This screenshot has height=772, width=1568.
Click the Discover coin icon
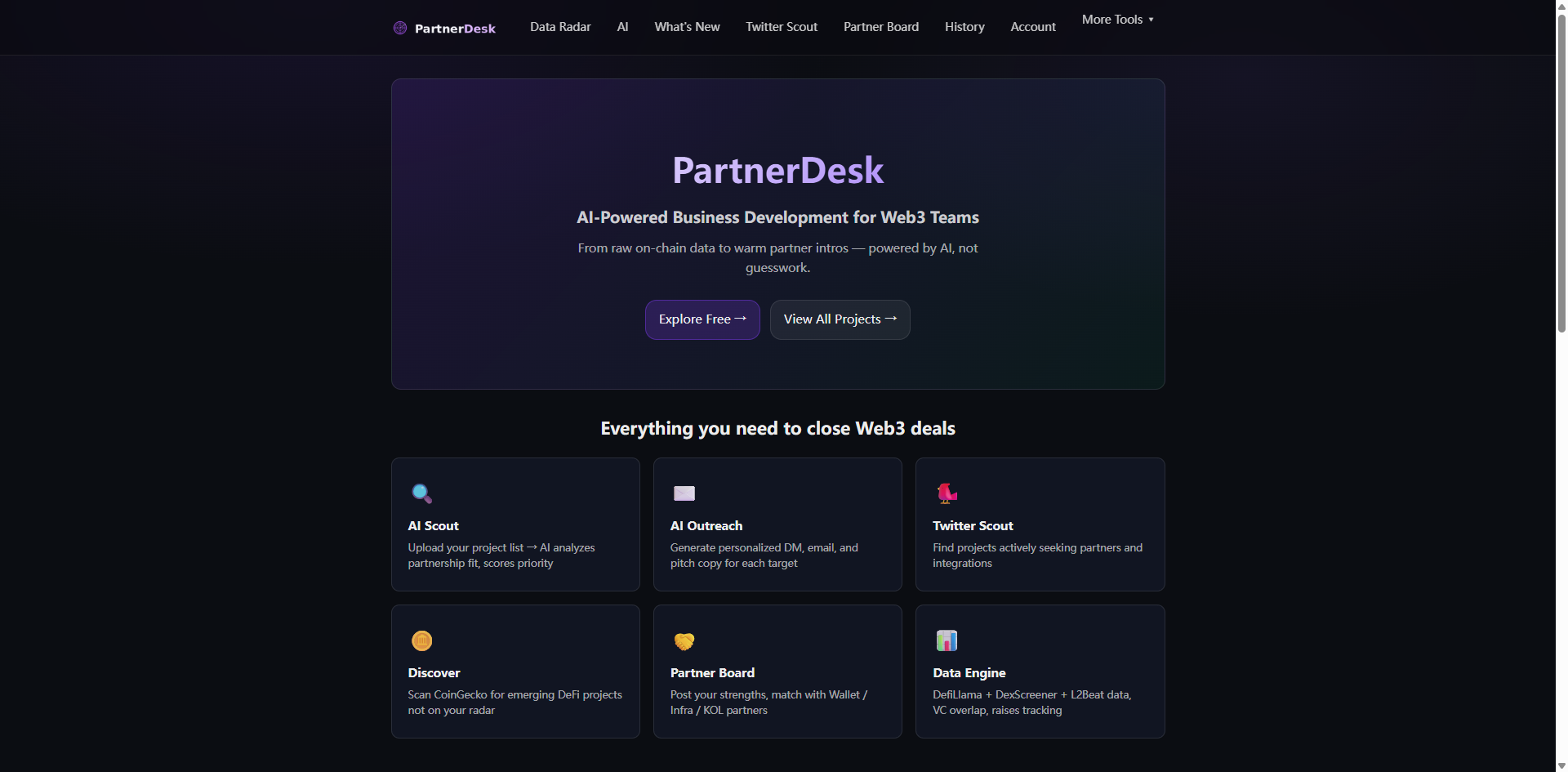pyautogui.click(x=422, y=640)
